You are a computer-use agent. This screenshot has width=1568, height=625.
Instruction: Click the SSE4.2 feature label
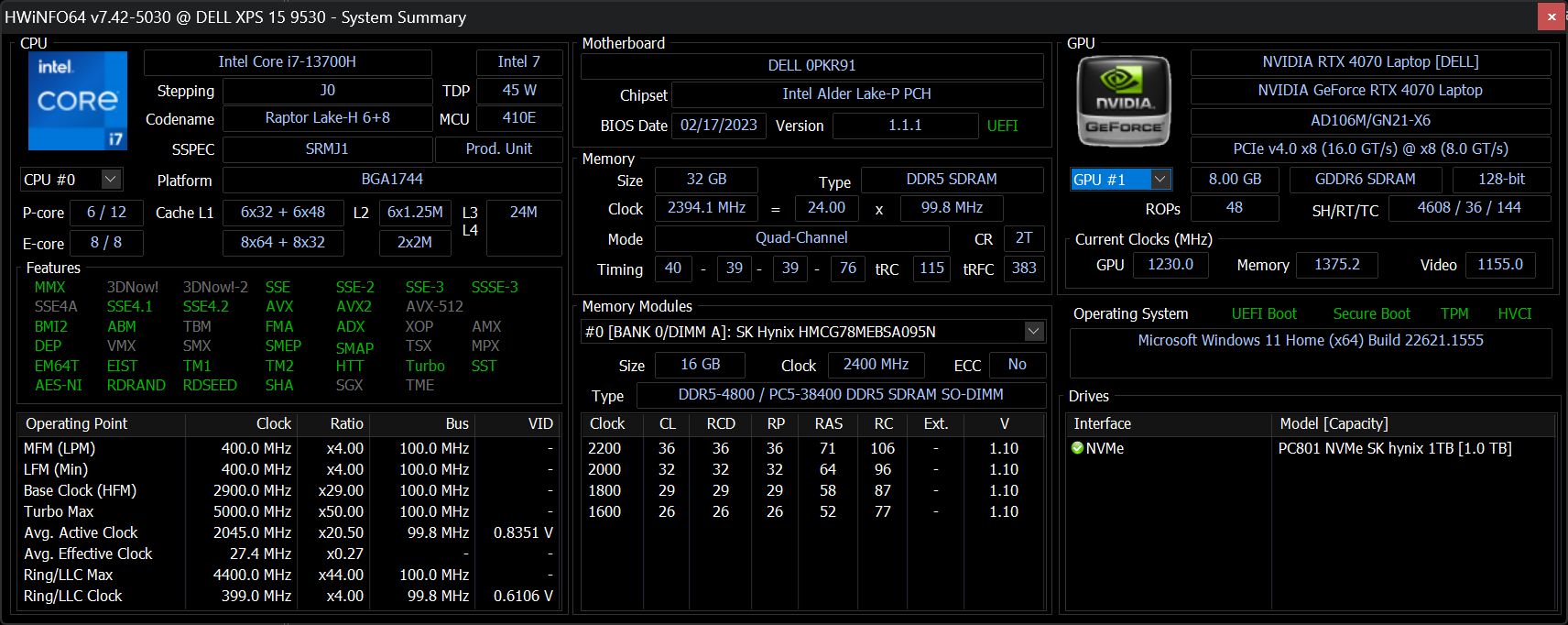[206, 307]
